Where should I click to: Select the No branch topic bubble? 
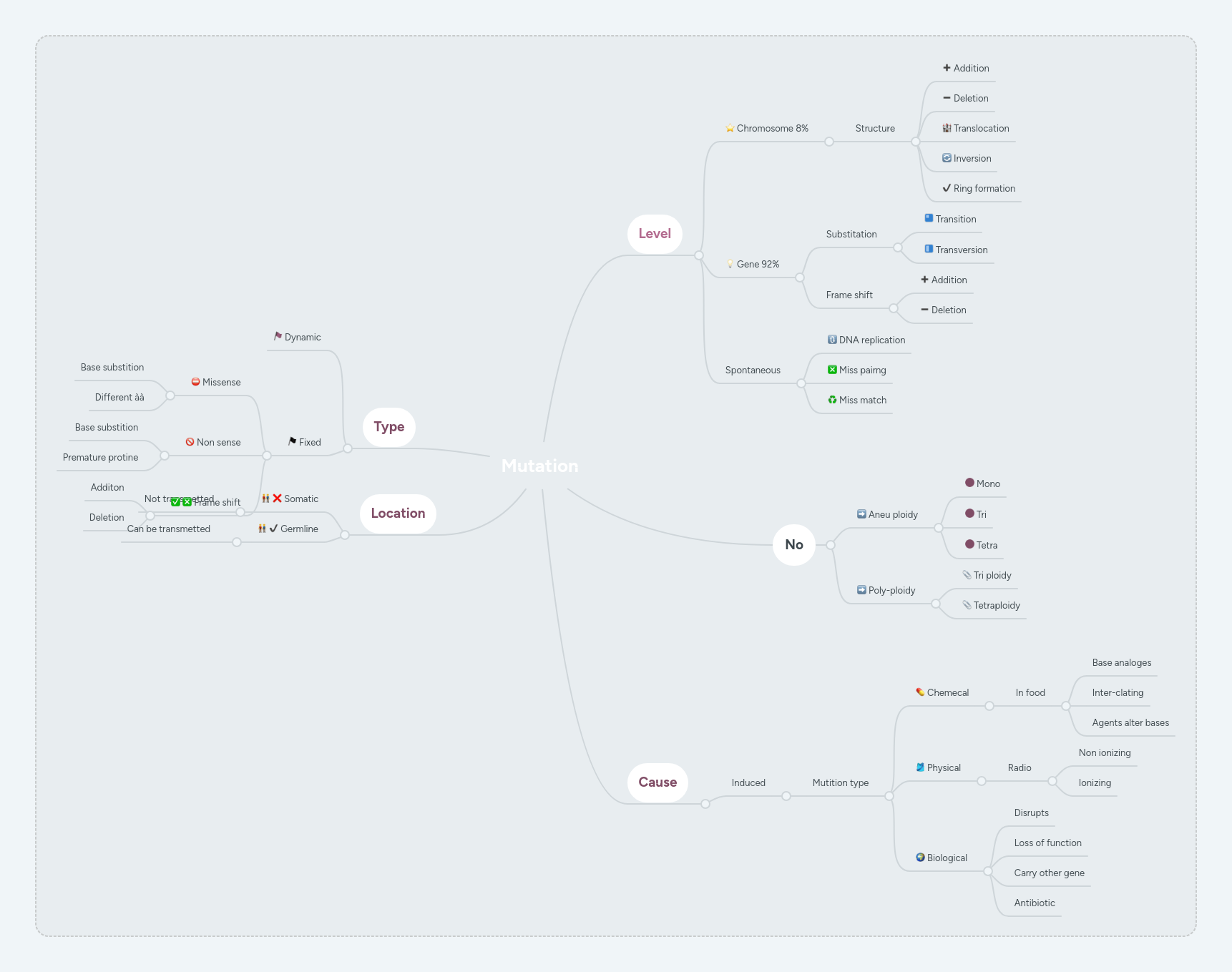click(793, 544)
